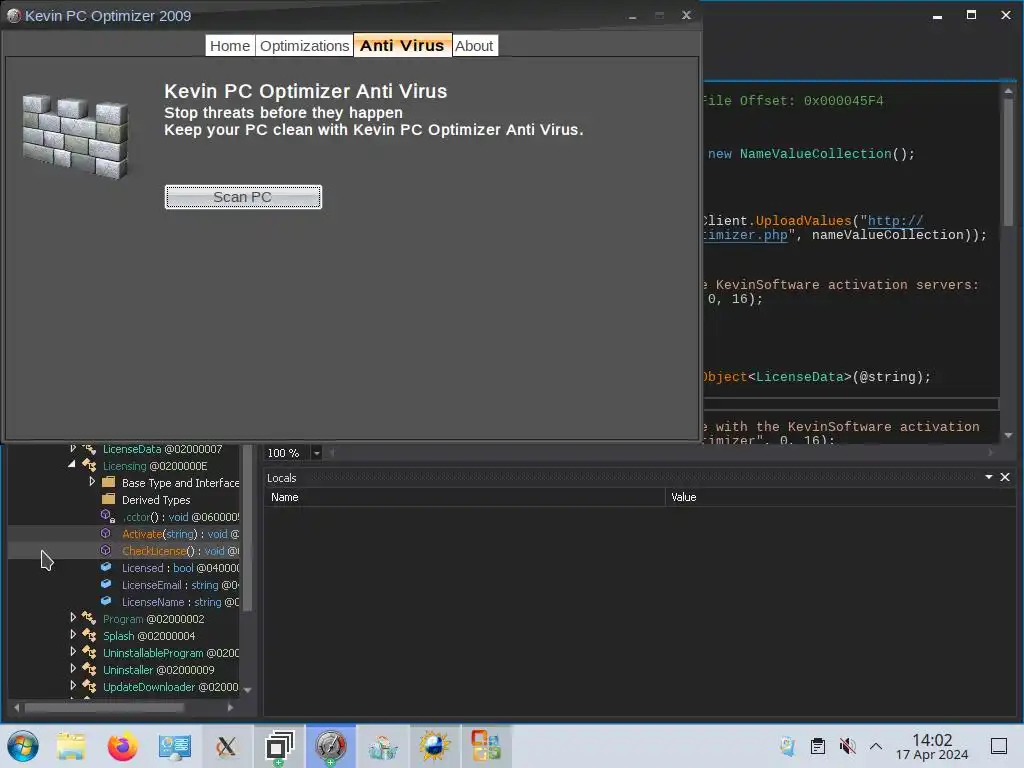This screenshot has width=1024, height=768.
Task: Switch to the stacked windows taskbar app
Action: pos(280,746)
